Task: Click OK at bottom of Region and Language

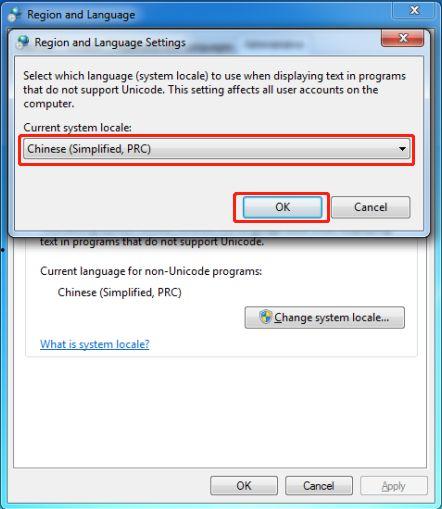Action: click(x=244, y=486)
